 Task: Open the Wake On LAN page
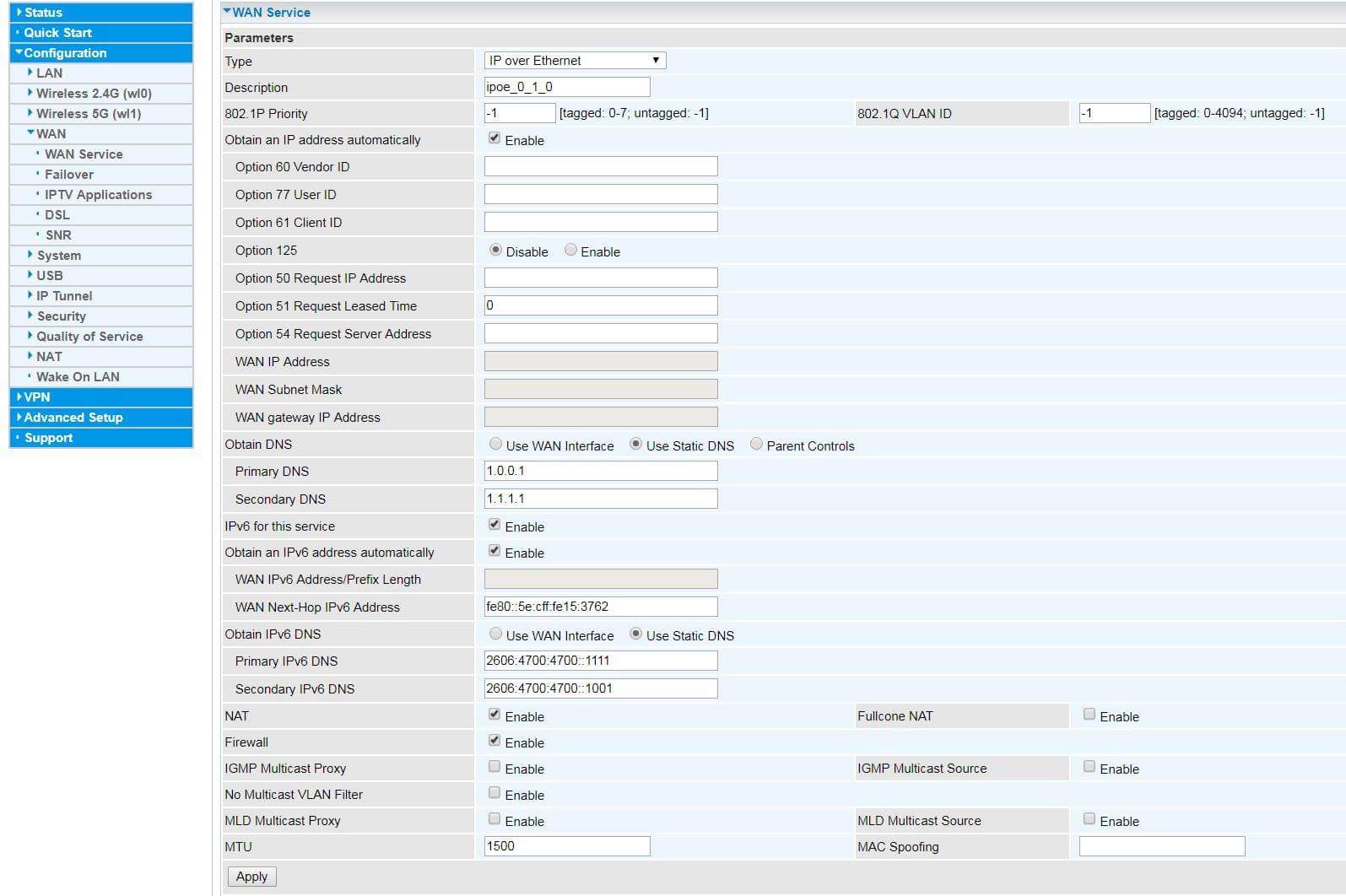pyautogui.click(x=78, y=377)
